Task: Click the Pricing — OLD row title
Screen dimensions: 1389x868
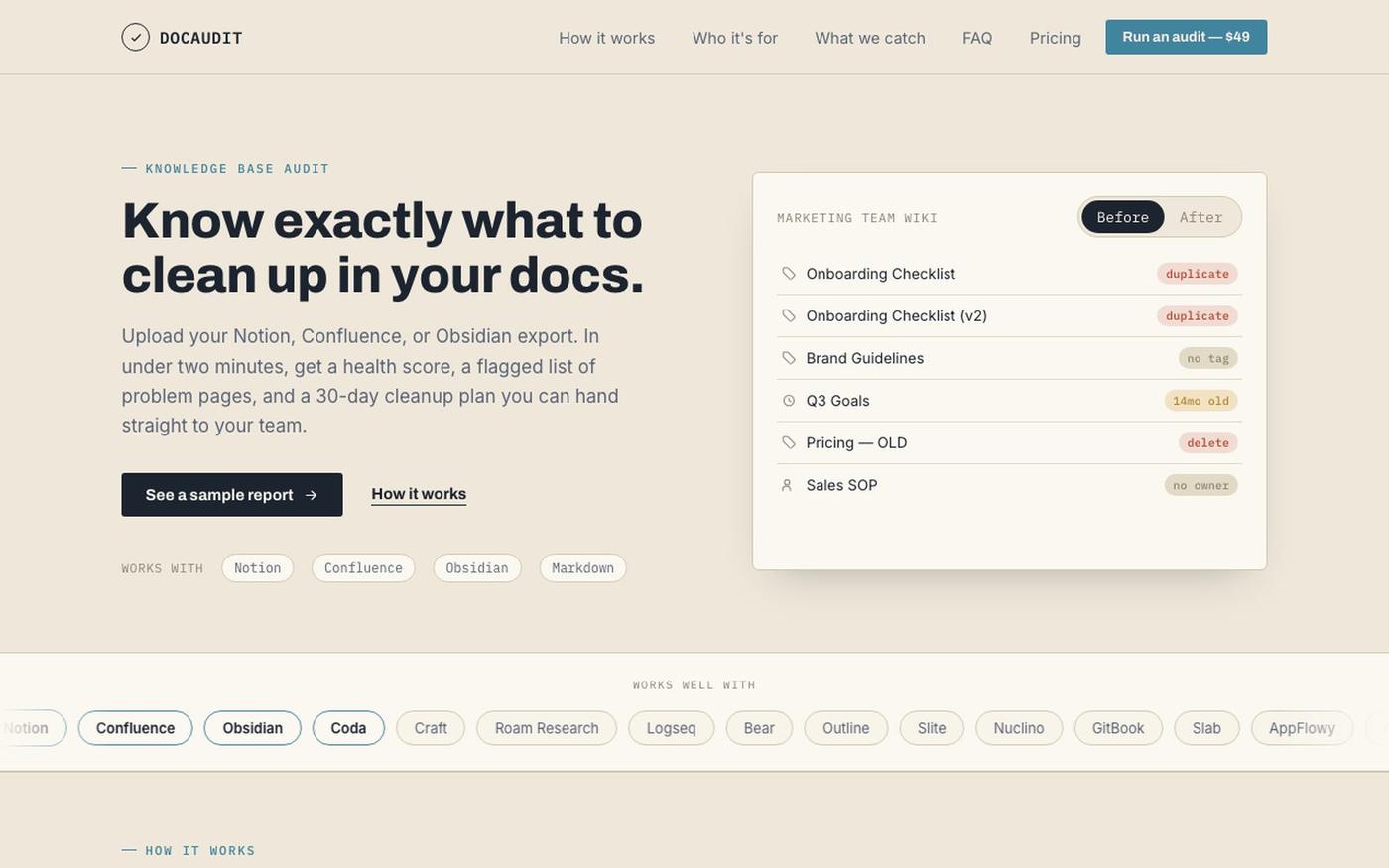Action: tap(856, 443)
